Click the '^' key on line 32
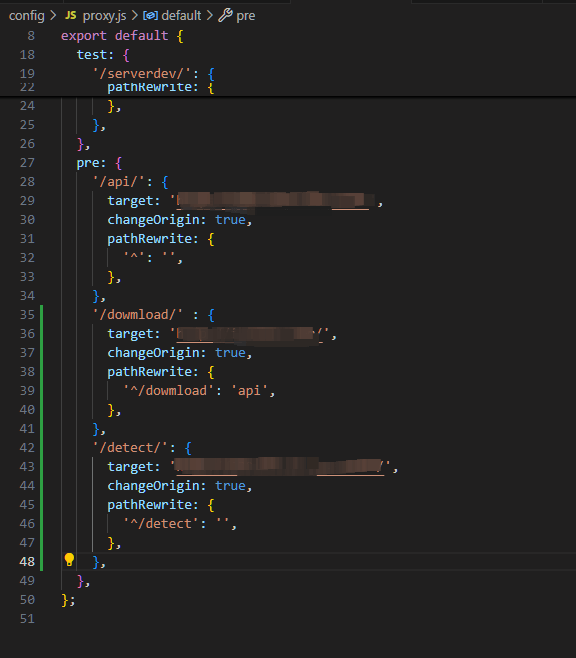Viewport: 576px width, 658px height. point(134,258)
